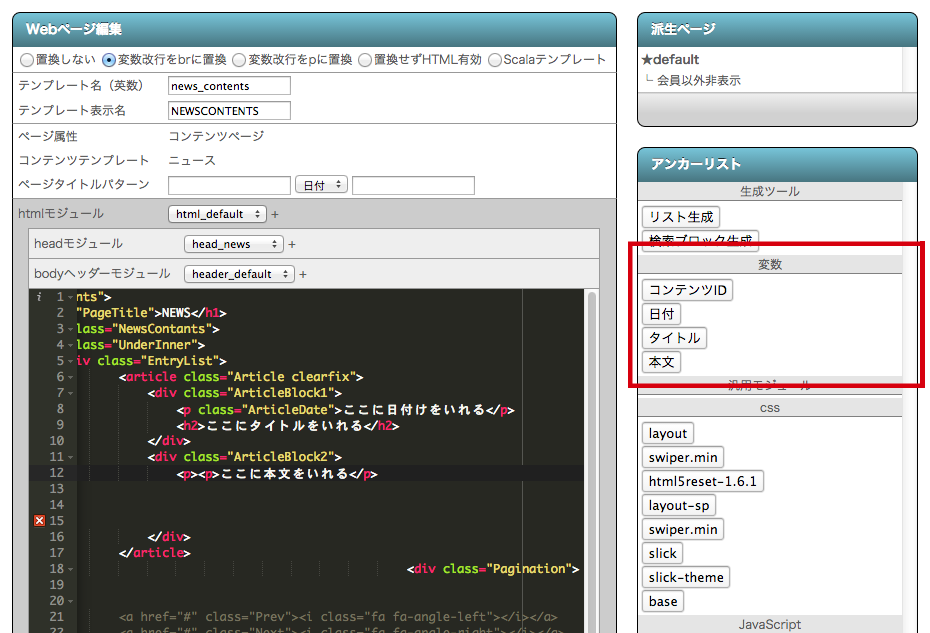Click the page title pattern prefix field
Viewport: 930px width, 633px height.
[230, 185]
